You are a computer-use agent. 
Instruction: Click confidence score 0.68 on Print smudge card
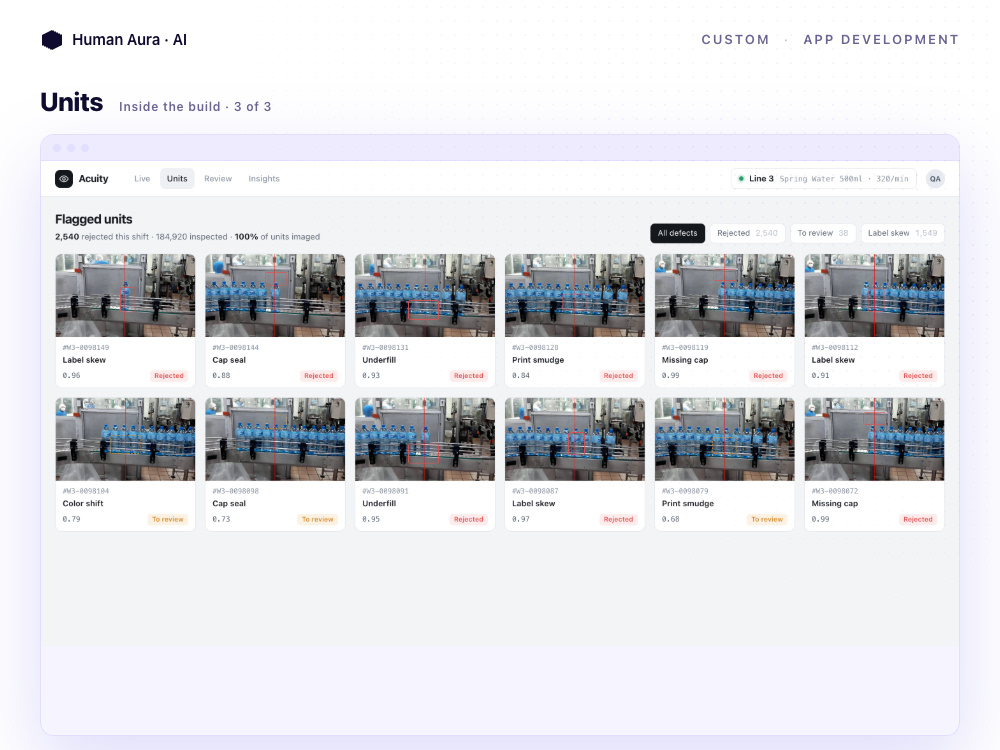point(671,519)
